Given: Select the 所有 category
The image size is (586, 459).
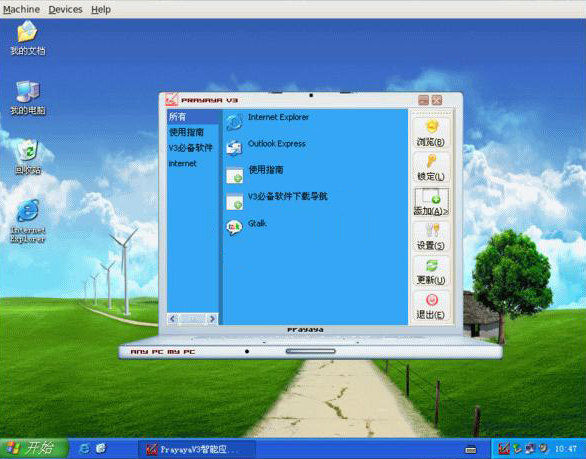Looking at the screenshot, I should point(193,117).
